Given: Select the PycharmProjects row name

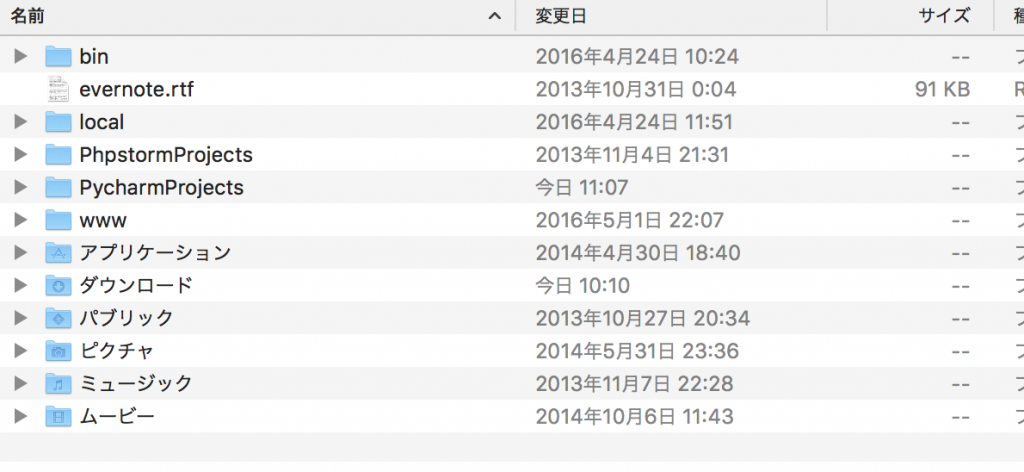Looking at the screenshot, I should [161, 188].
